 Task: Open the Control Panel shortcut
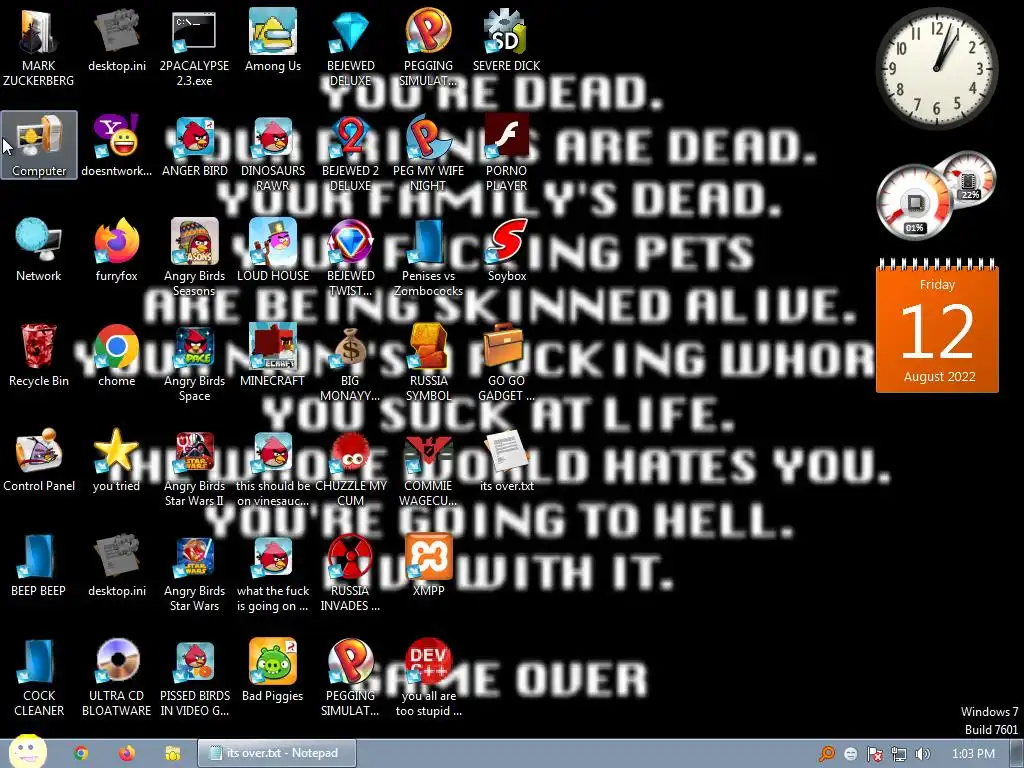pos(39,460)
